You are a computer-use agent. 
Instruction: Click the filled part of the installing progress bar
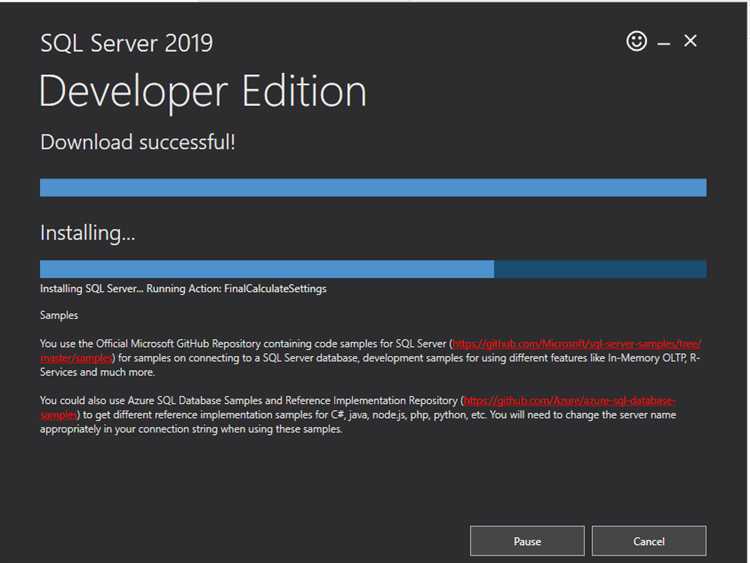click(266, 269)
